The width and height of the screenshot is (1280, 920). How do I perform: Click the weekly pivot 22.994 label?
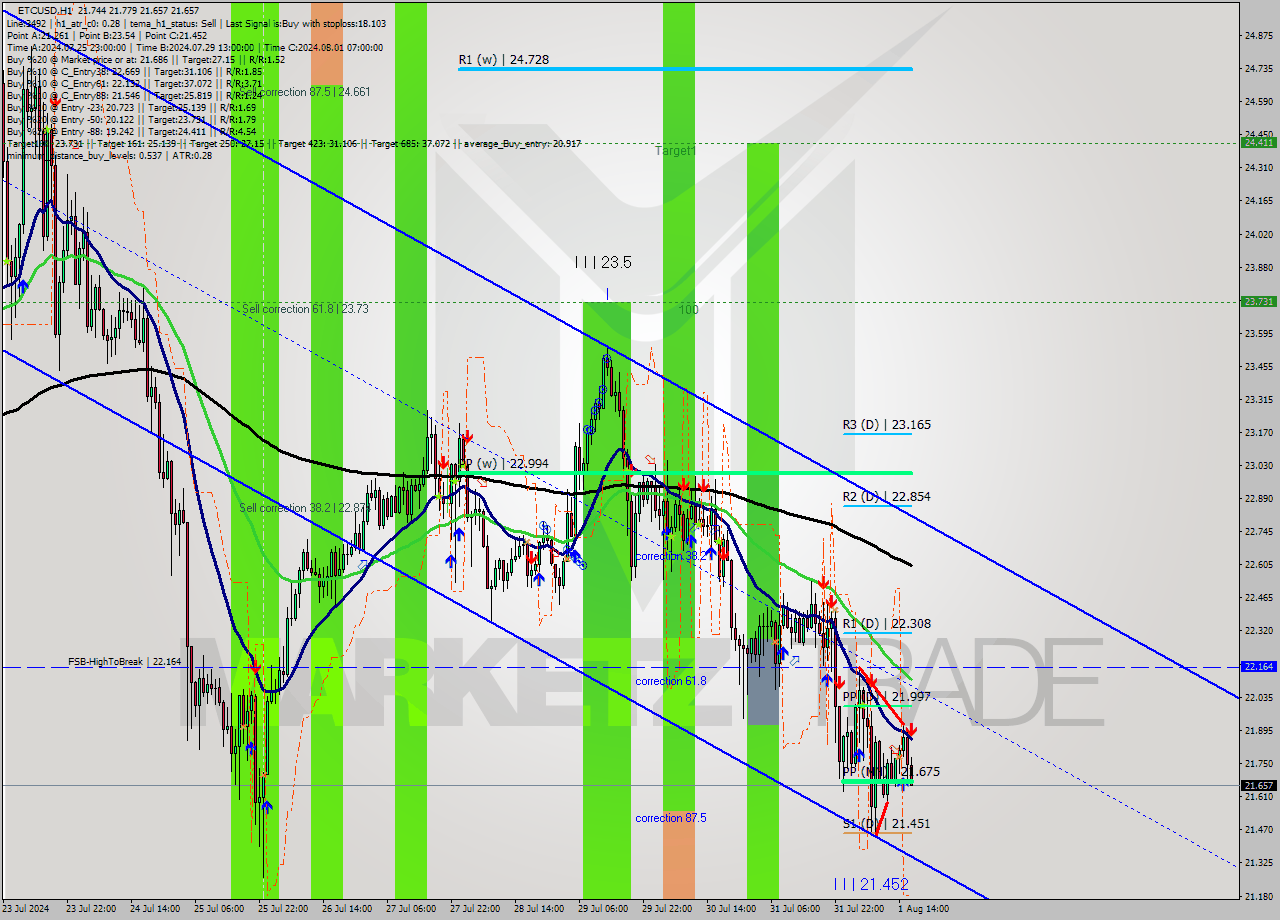(x=505, y=464)
